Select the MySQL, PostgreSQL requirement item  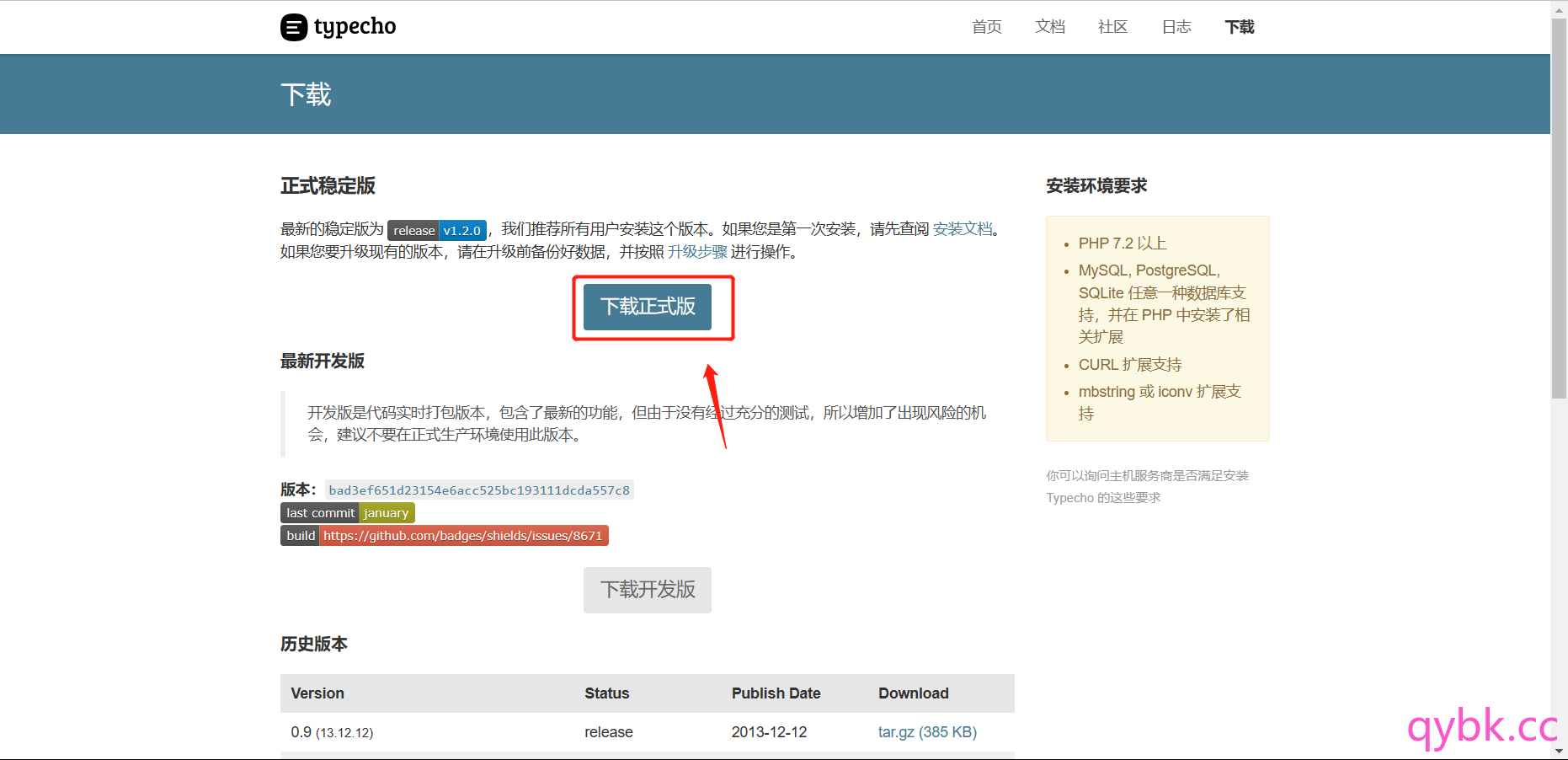(x=1165, y=303)
